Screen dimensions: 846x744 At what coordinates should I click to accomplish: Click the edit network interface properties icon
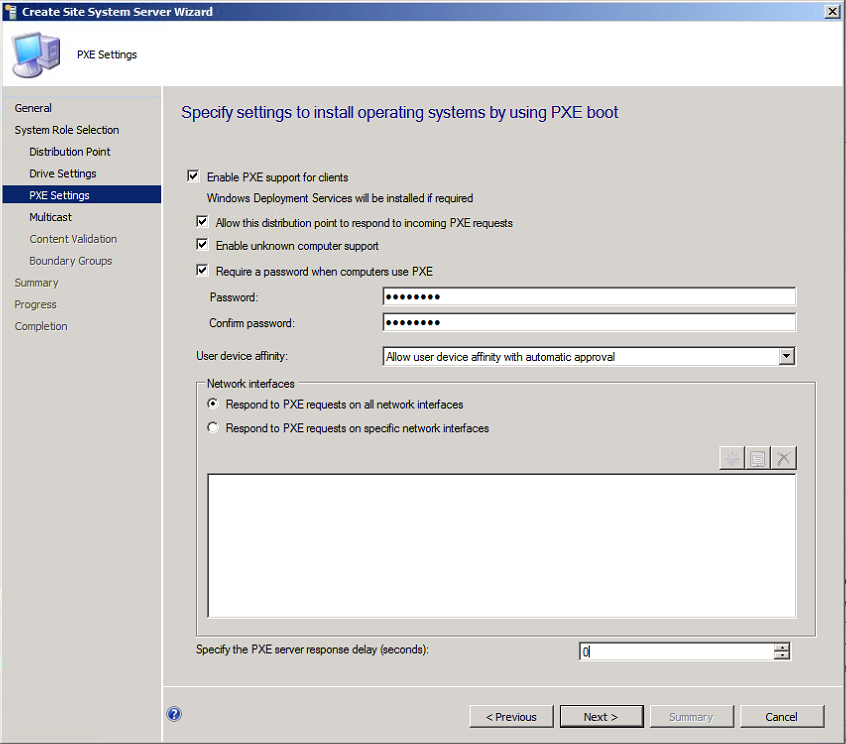[x=757, y=458]
